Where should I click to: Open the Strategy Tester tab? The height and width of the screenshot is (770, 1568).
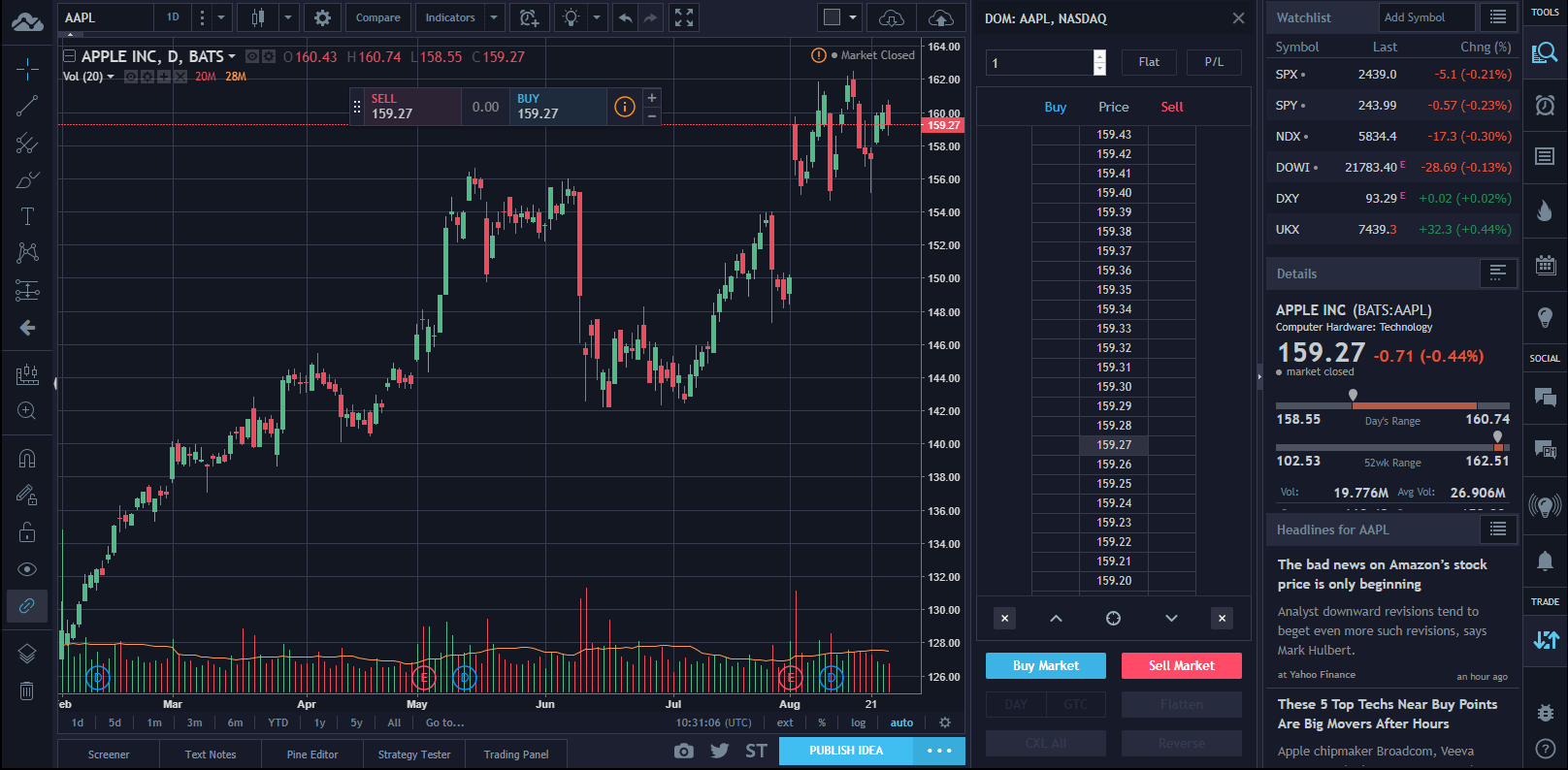tap(414, 754)
